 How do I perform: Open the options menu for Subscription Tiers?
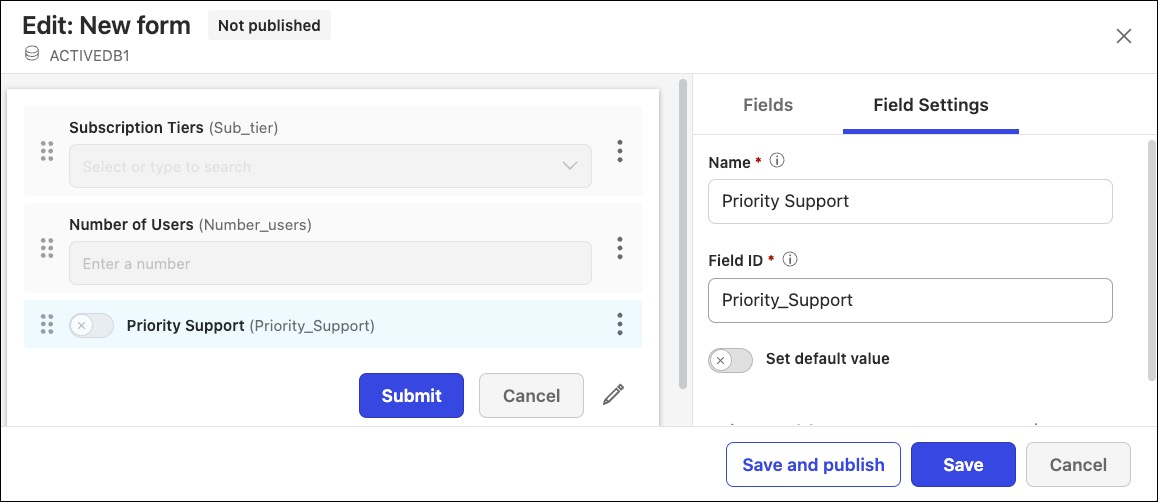point(620,151)
